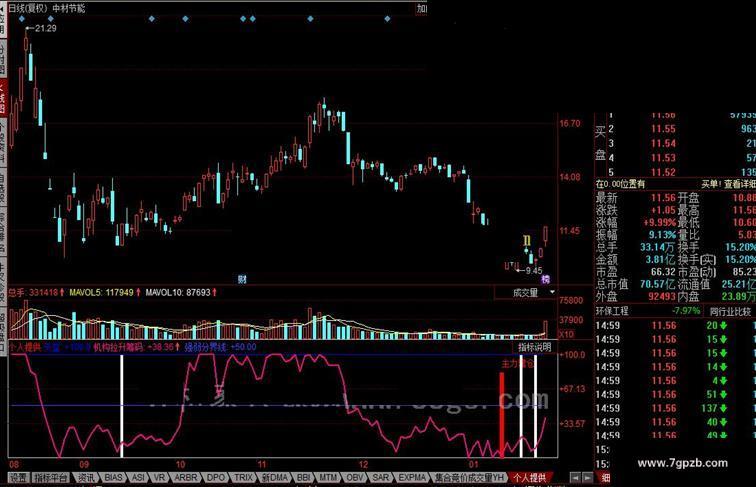This screenshot has height=487, width=756.
Task: Click the 强弱分界线 +50.00 label
Action: point(218,347)
